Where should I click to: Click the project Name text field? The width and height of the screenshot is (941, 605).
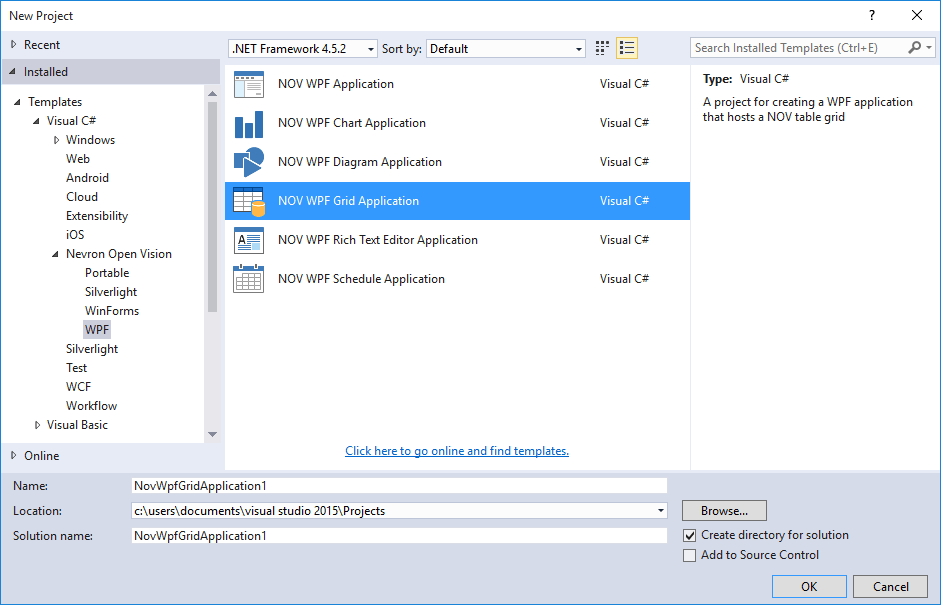(x=399, y=486)
